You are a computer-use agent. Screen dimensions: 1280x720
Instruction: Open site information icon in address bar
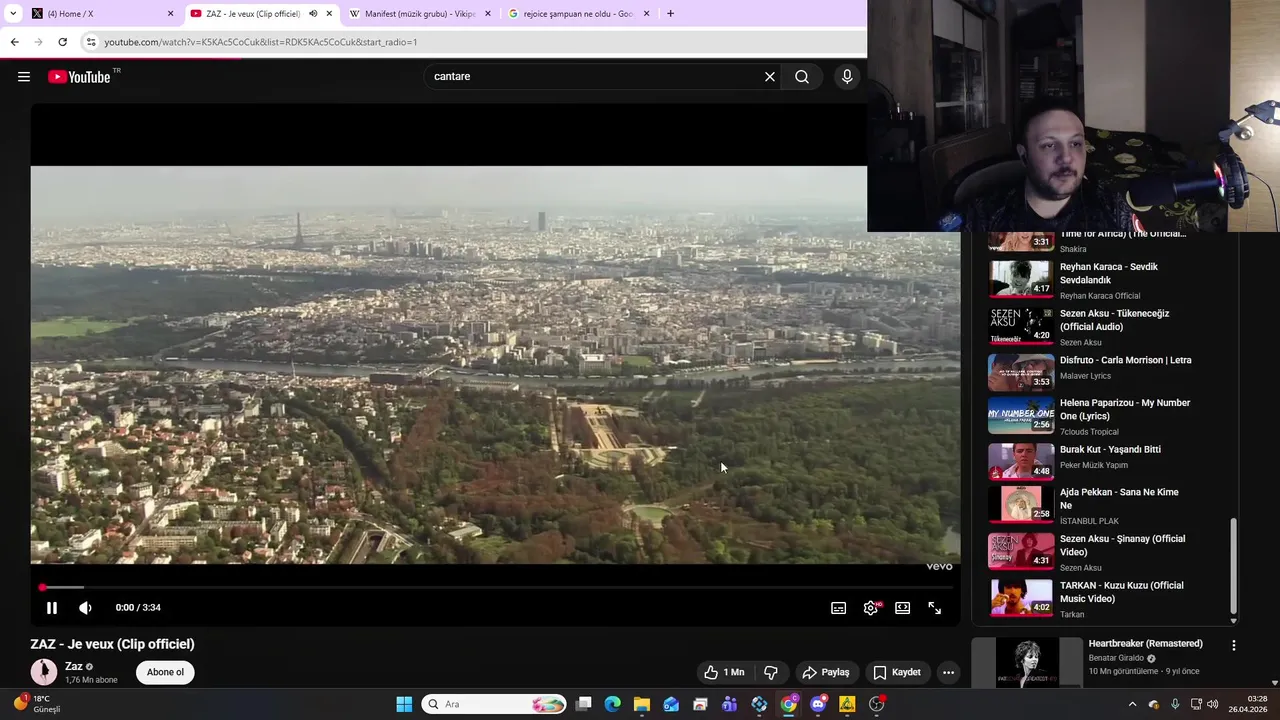point(91,42)
